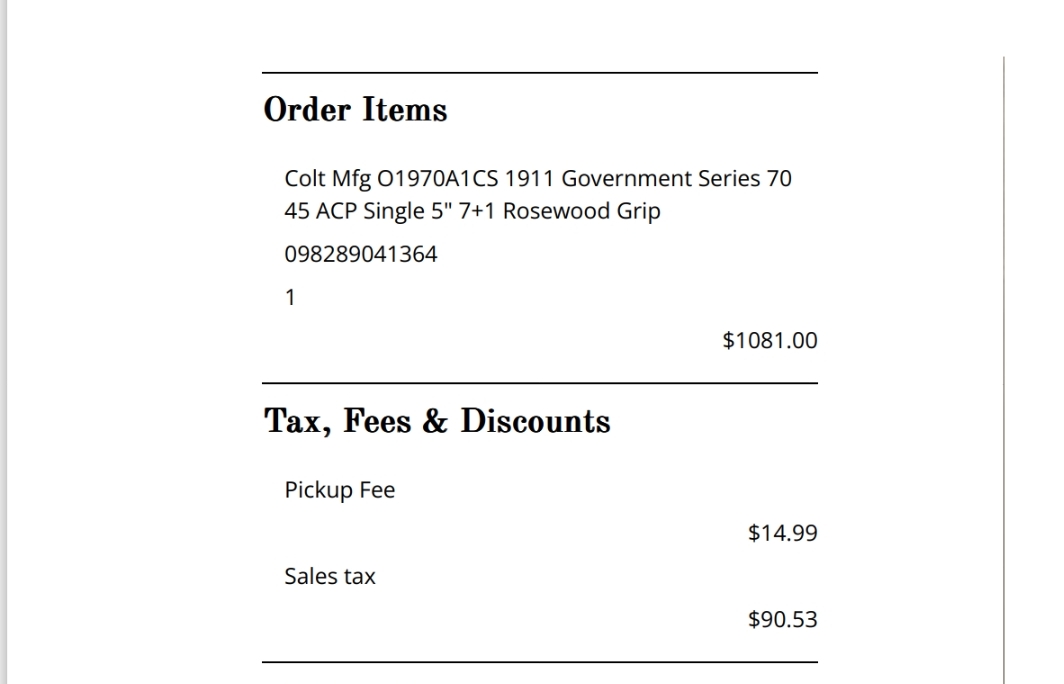Image resolution: width=1064 pixels, height=684 pixels.
Task: Click the quantity value 1
Action: click(x=290, y=297)
